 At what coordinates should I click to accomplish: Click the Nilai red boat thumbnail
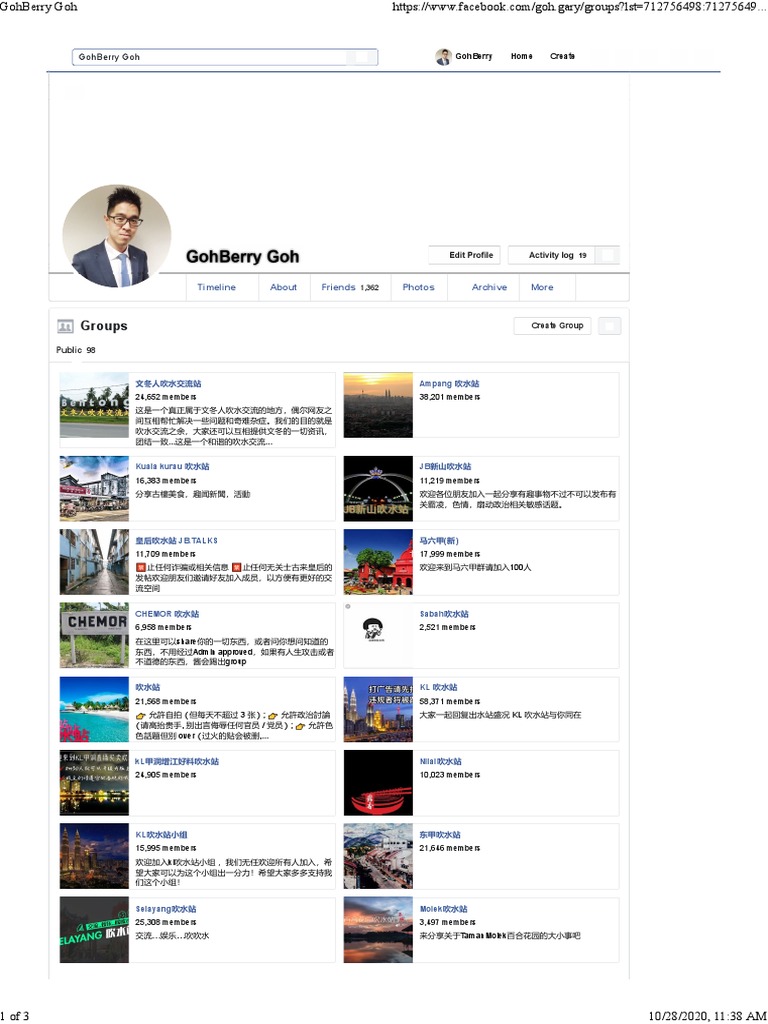378,783
